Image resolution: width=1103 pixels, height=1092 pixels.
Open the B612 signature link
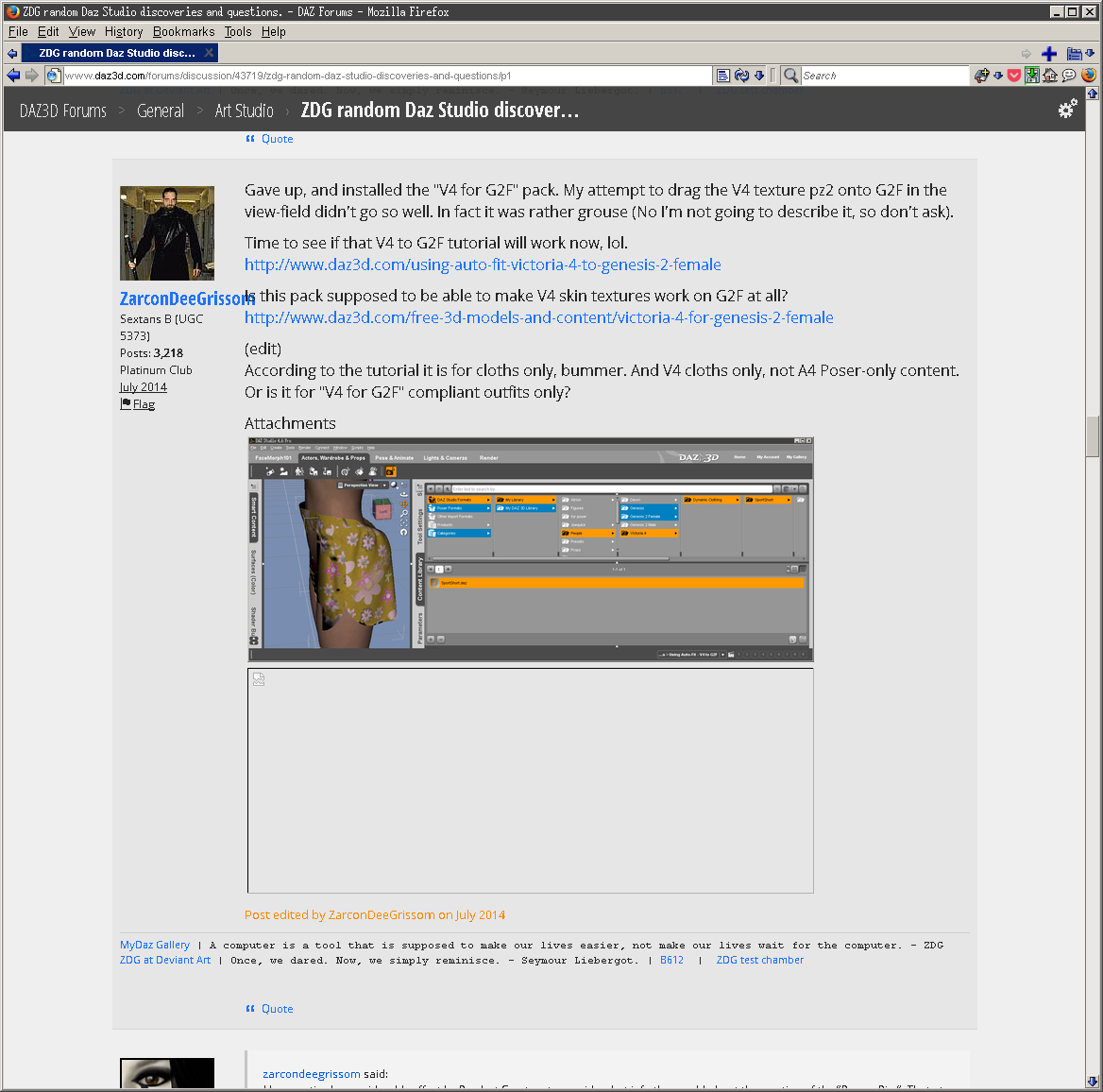671,960
